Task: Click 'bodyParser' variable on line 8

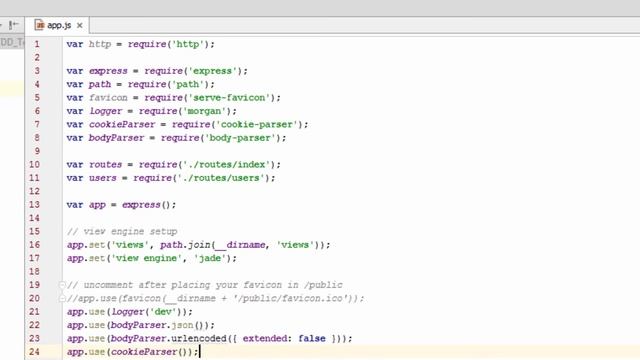Action: tap(117, 138)
